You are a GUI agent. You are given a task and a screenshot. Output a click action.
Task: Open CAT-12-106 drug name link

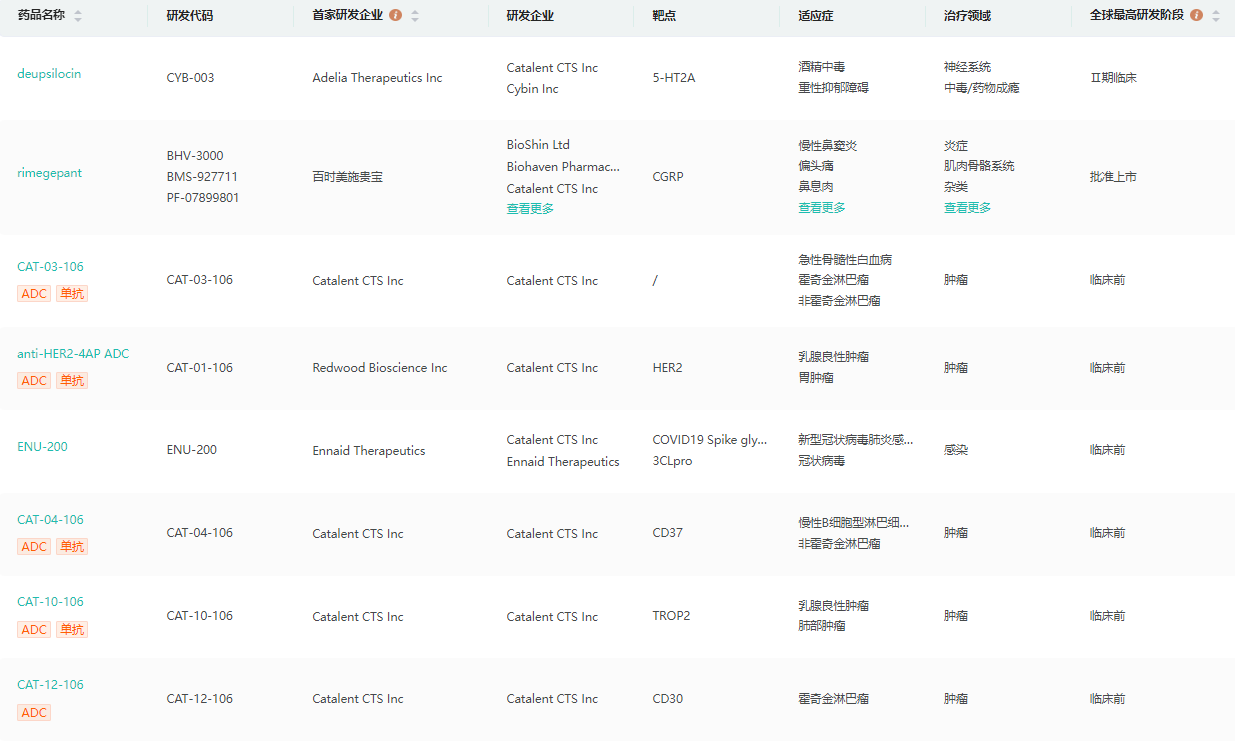pos(51,685)
